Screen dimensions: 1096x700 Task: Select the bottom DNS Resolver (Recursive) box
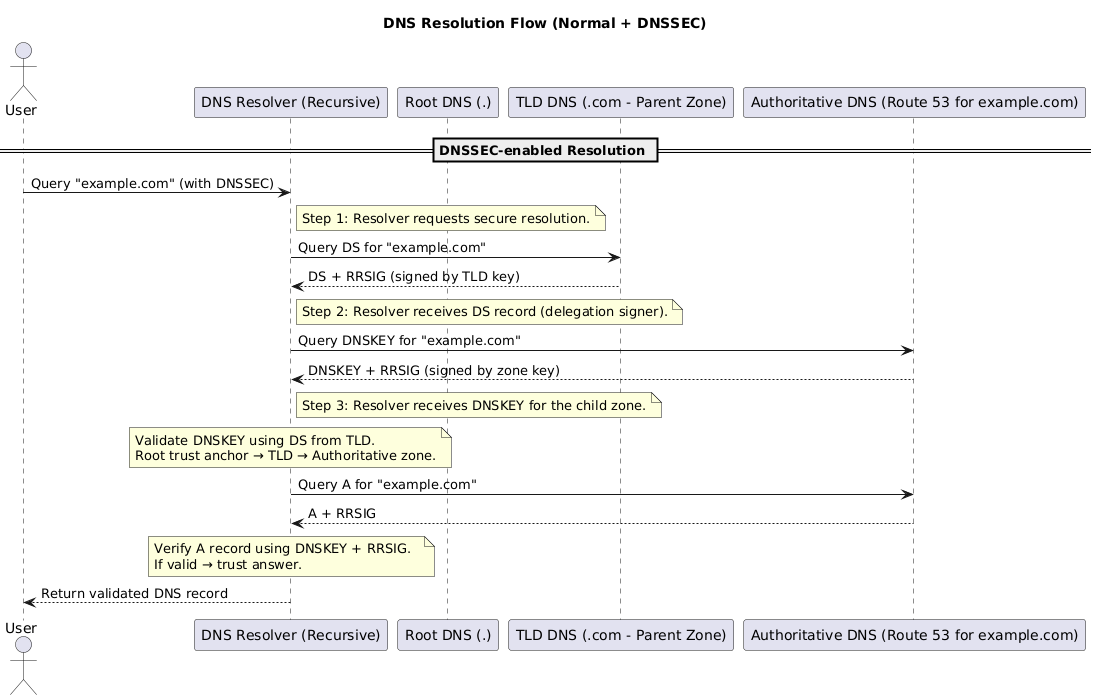click(x=290, y=636)
